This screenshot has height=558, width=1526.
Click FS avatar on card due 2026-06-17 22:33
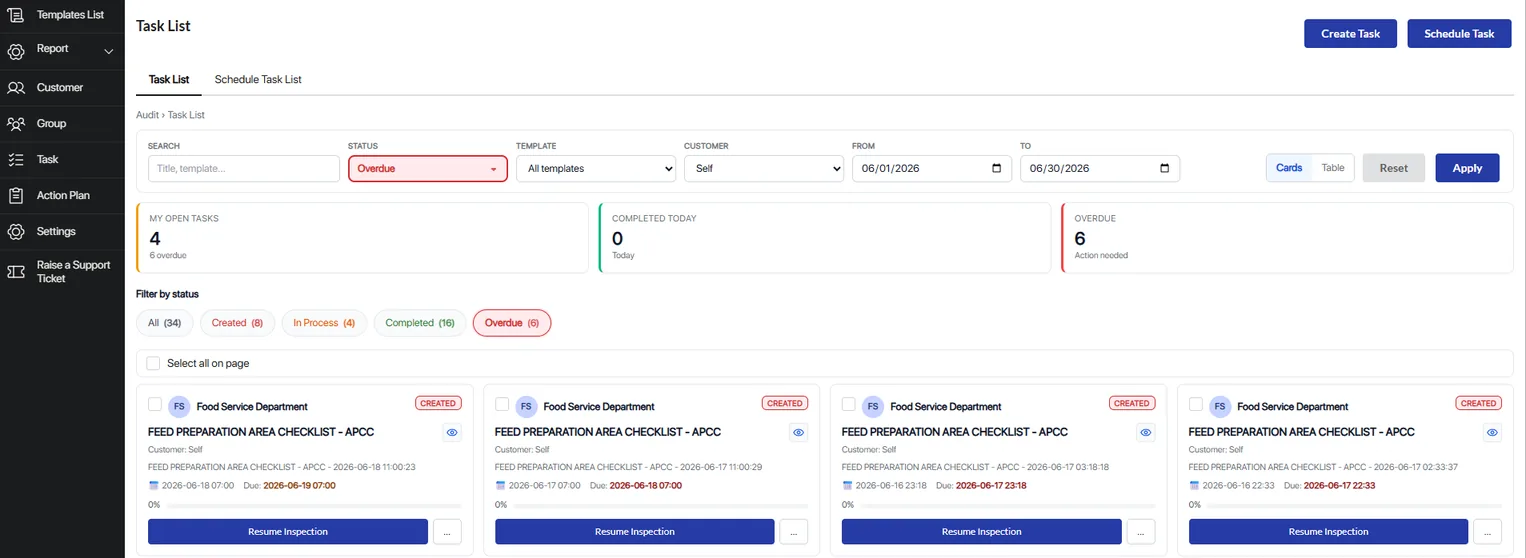click(1220, 407)
